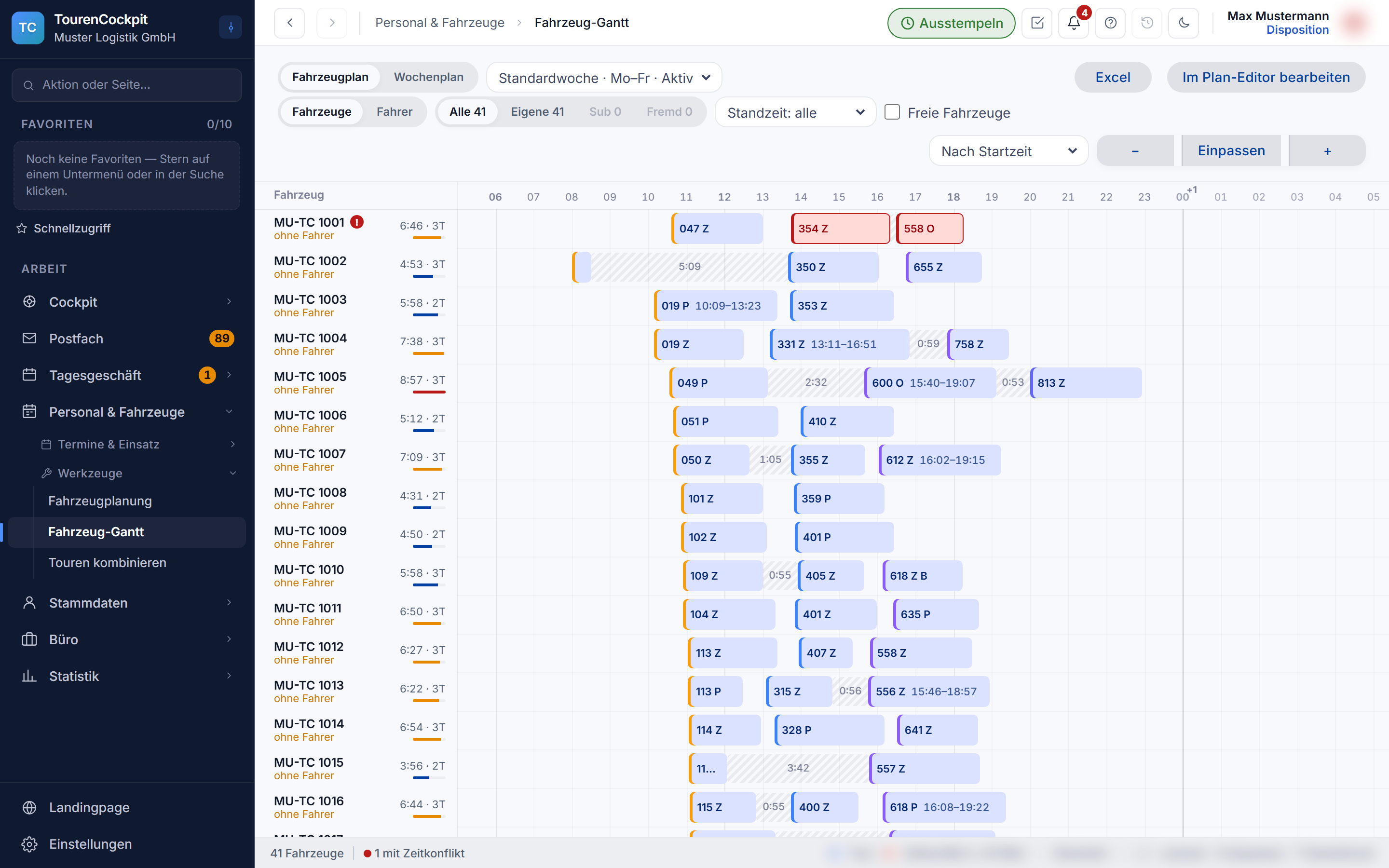Open the Standardwoche Mo–Fr Aktiv dropdown
Screen dimensions: 1389x868
tap(604, 78)
